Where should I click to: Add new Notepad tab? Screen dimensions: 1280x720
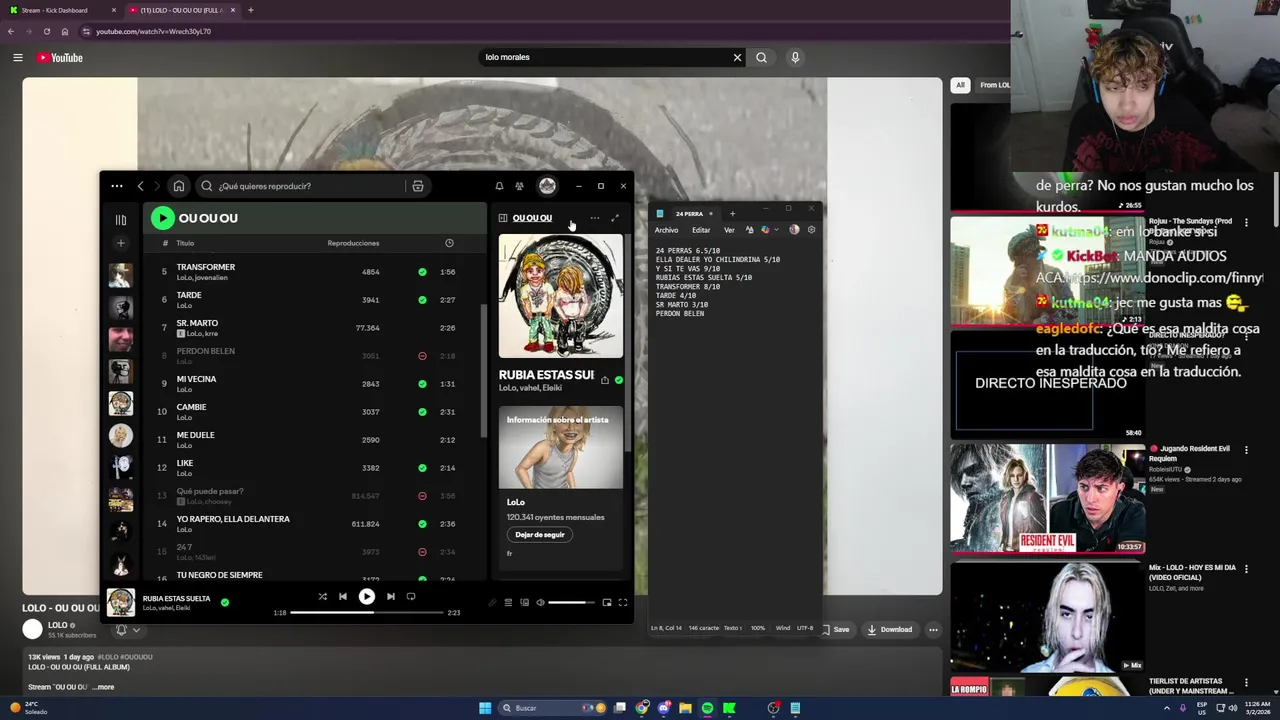pos(732,214)
